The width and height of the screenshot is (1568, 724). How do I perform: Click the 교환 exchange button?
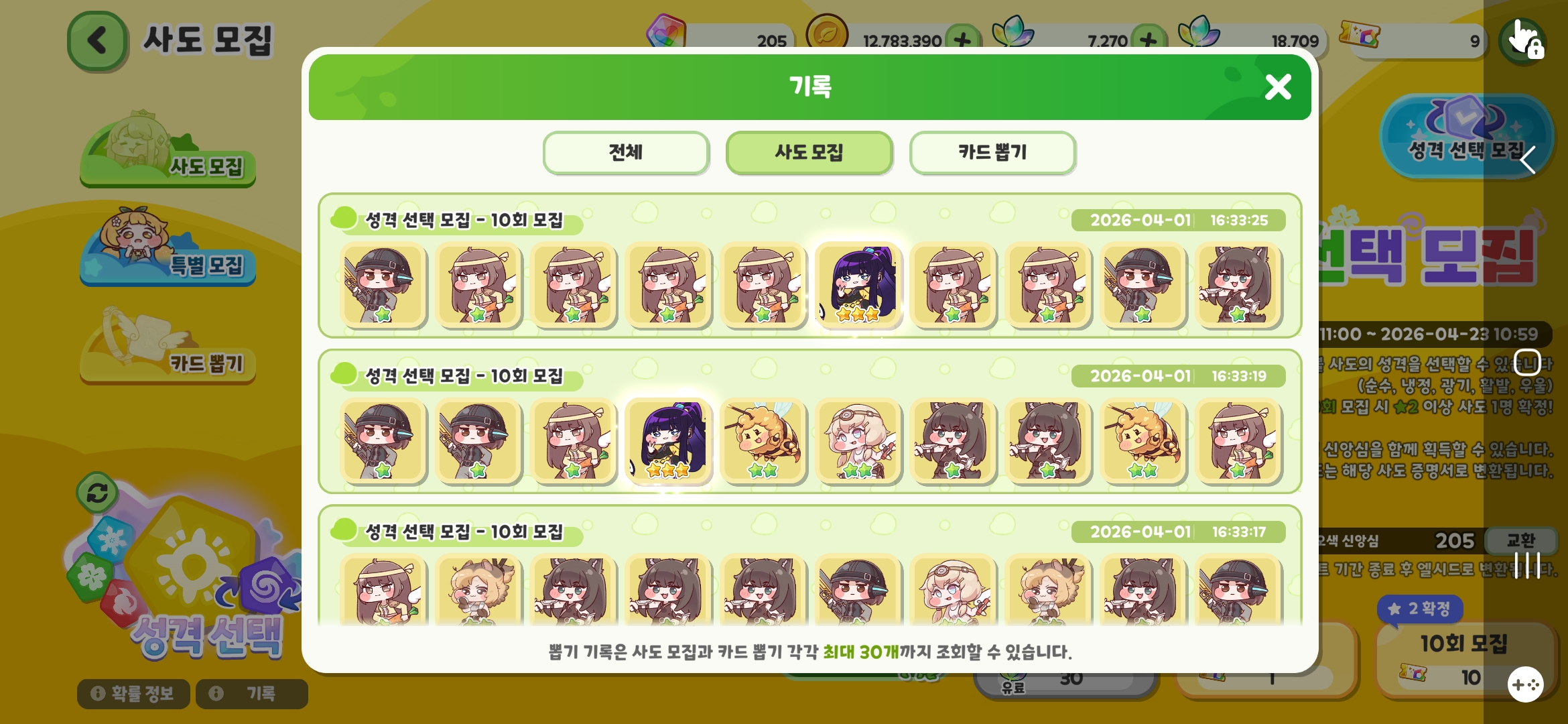pos(1520,540)
